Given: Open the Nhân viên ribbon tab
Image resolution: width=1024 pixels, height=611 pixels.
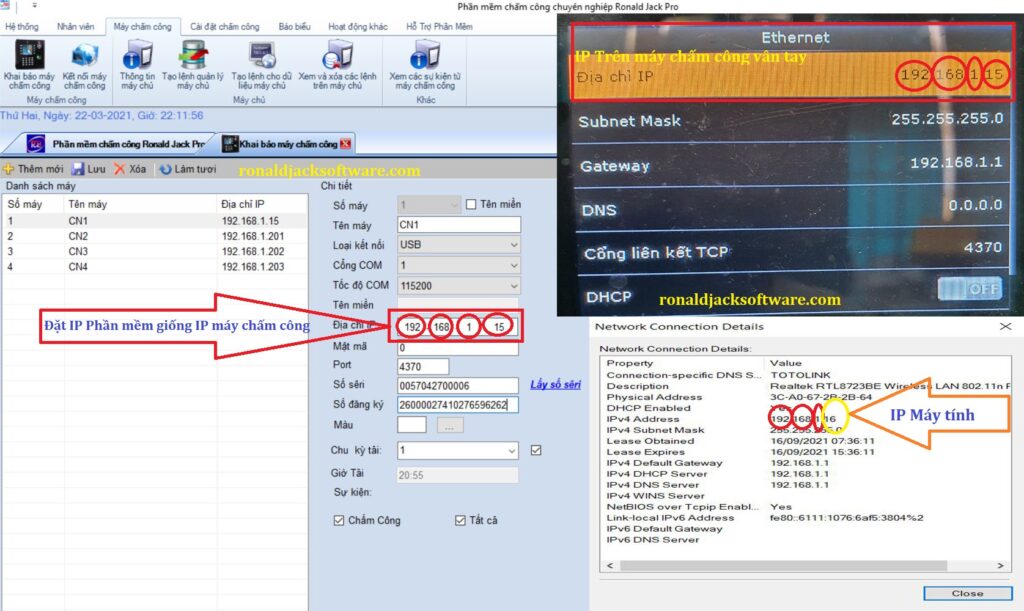Looking at the screenshot, I should coord(76,26).
